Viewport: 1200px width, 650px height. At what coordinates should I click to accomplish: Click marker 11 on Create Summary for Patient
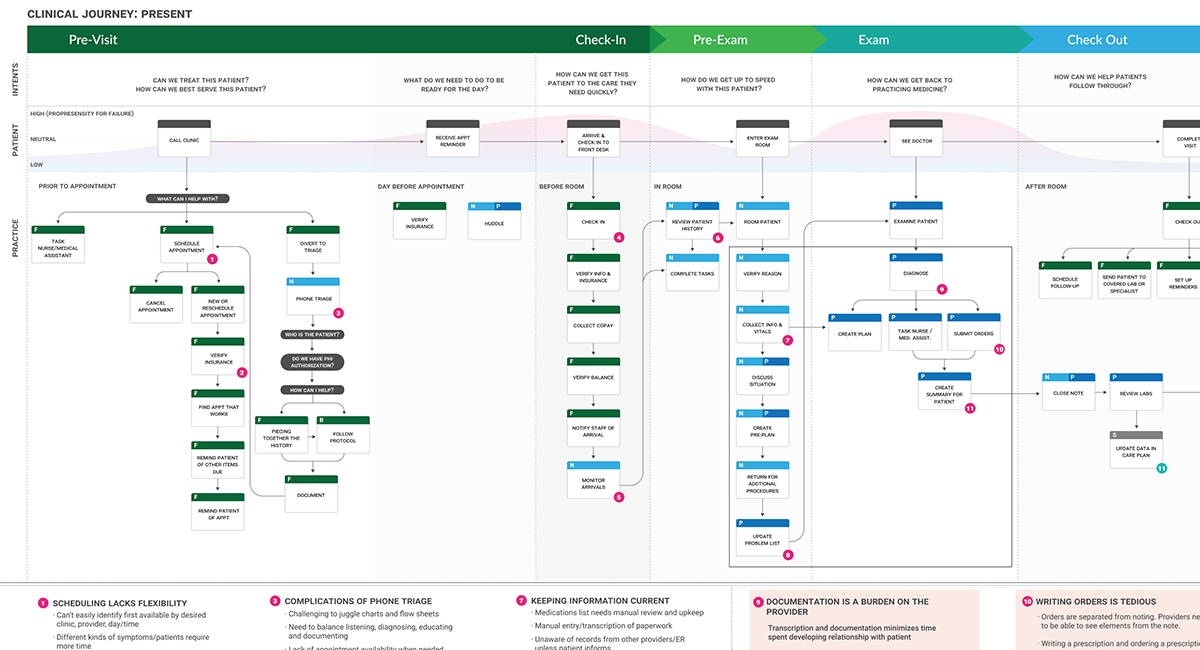pyautogui.click(x=970, y=408)
